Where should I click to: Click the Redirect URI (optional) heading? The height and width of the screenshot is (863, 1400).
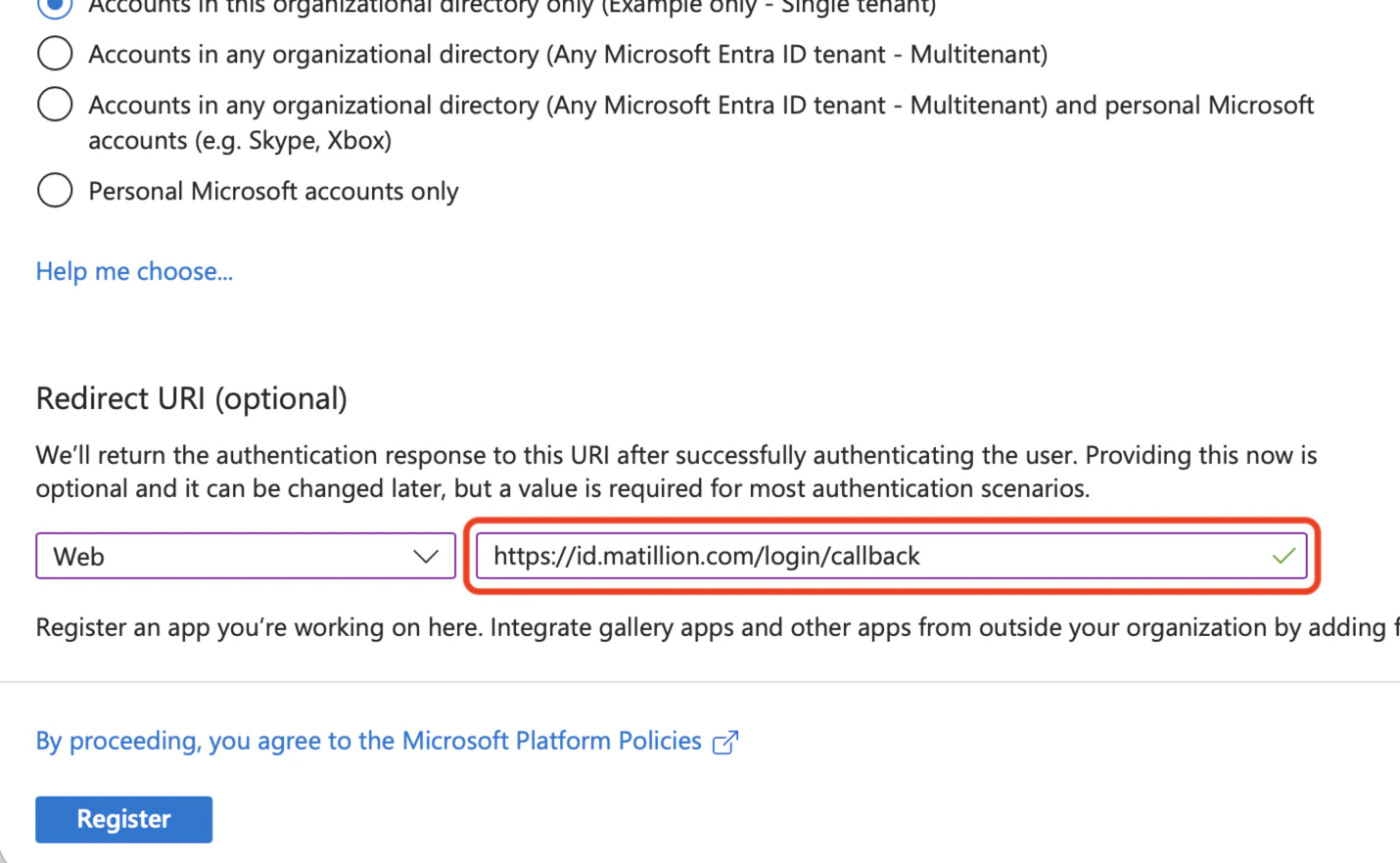(x=192, y=398)
